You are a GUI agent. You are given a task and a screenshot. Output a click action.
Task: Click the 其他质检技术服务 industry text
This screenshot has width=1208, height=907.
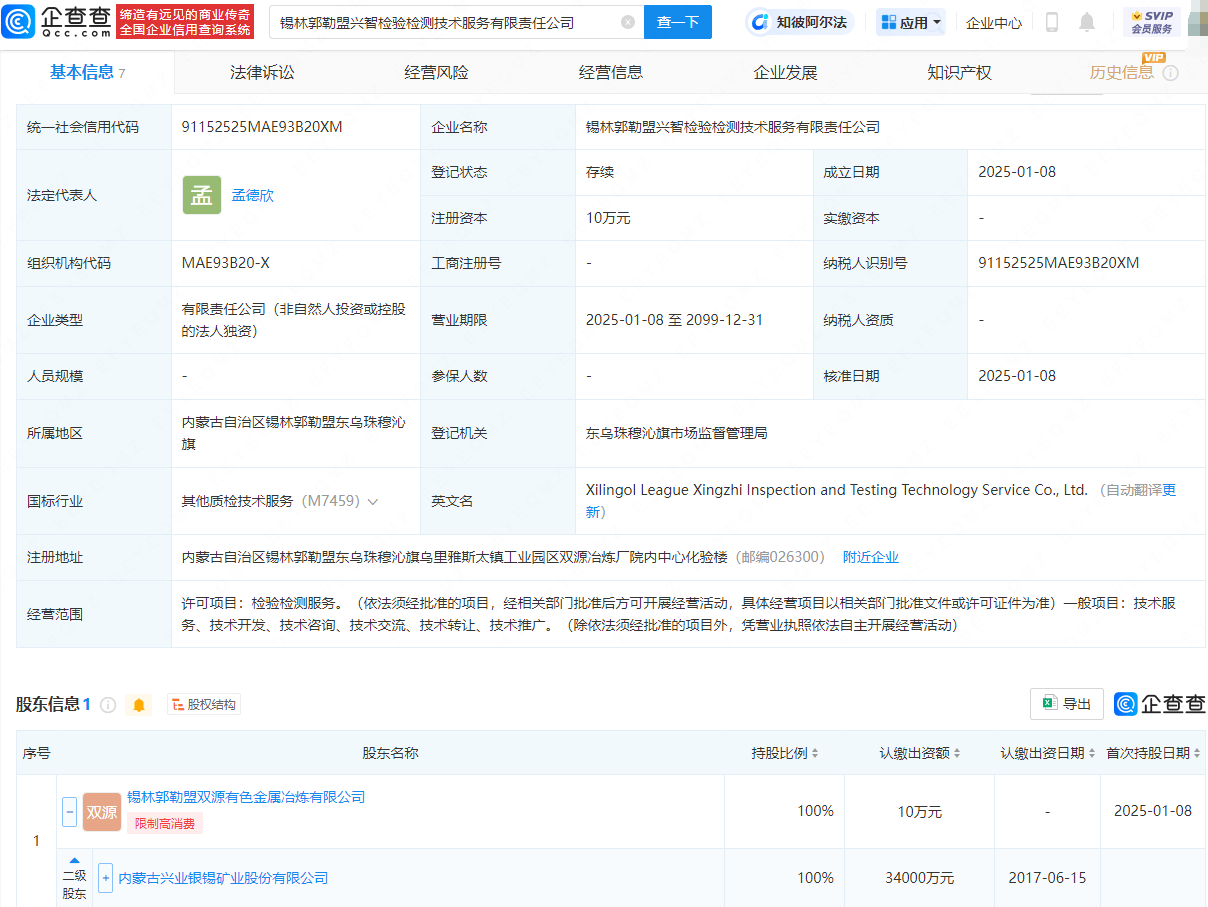point(237,501)
